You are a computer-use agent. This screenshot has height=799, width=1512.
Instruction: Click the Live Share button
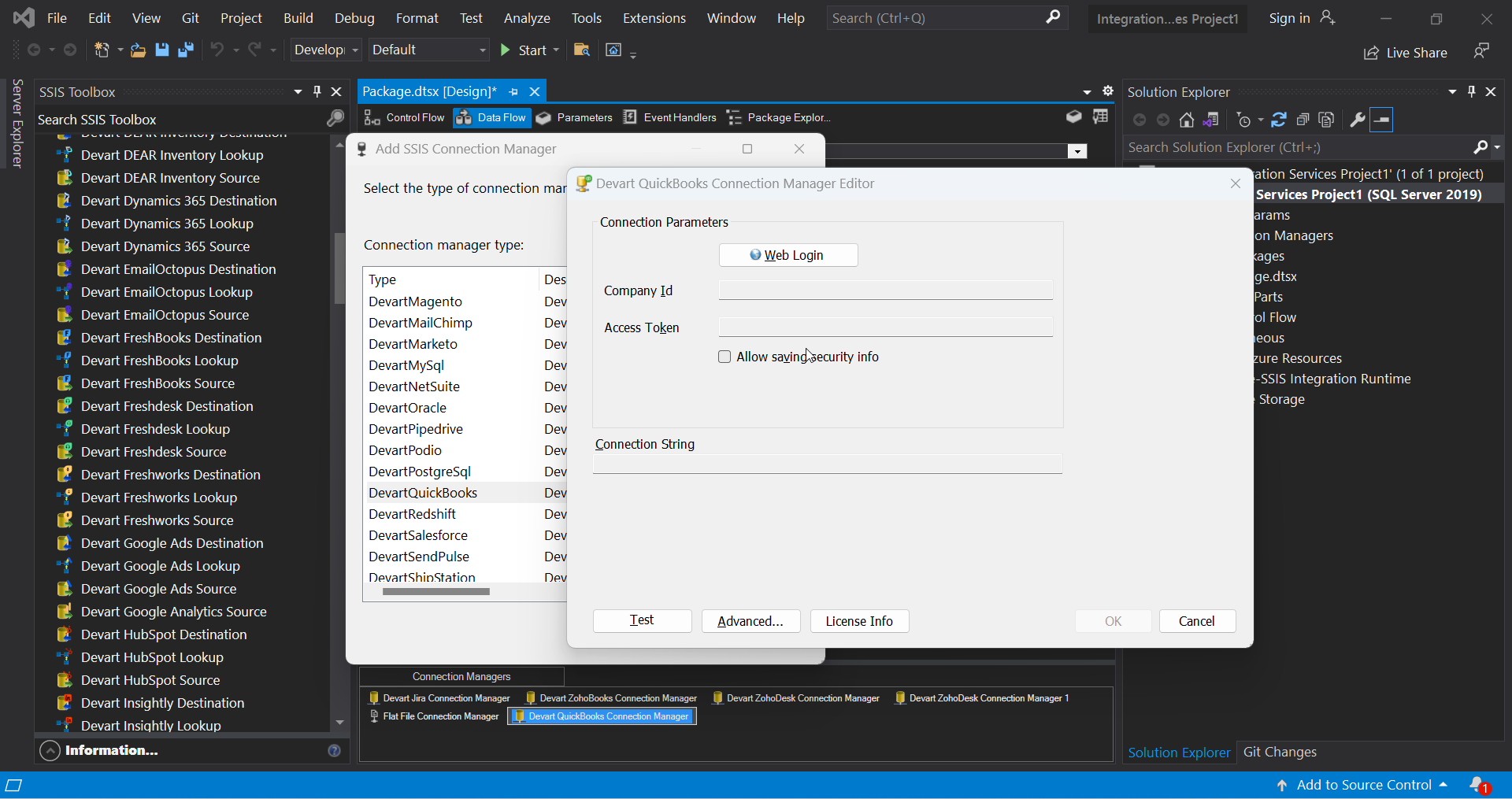[1405, 53]
